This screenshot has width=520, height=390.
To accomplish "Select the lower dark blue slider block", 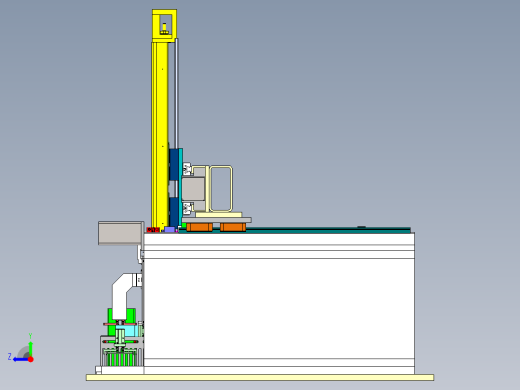I will tap(174, 212).
